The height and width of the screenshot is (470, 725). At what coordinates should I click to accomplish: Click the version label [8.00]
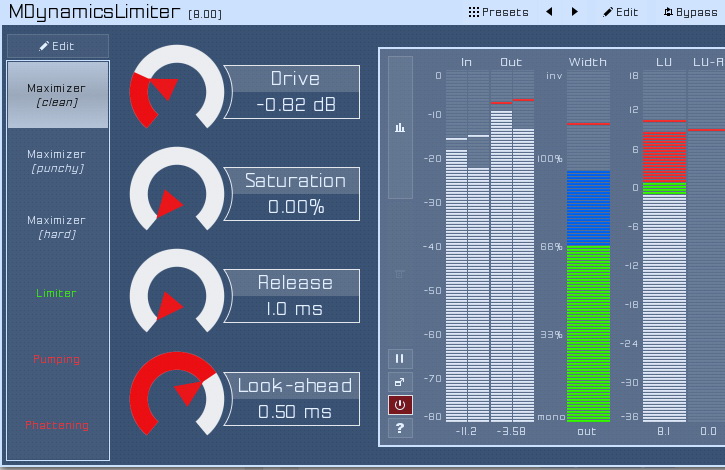(205, 14)
